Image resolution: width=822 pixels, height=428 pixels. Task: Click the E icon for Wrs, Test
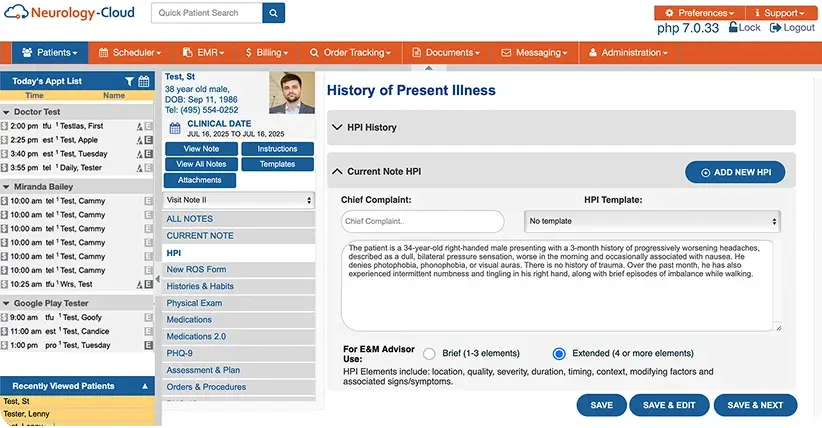coord(148,284)
